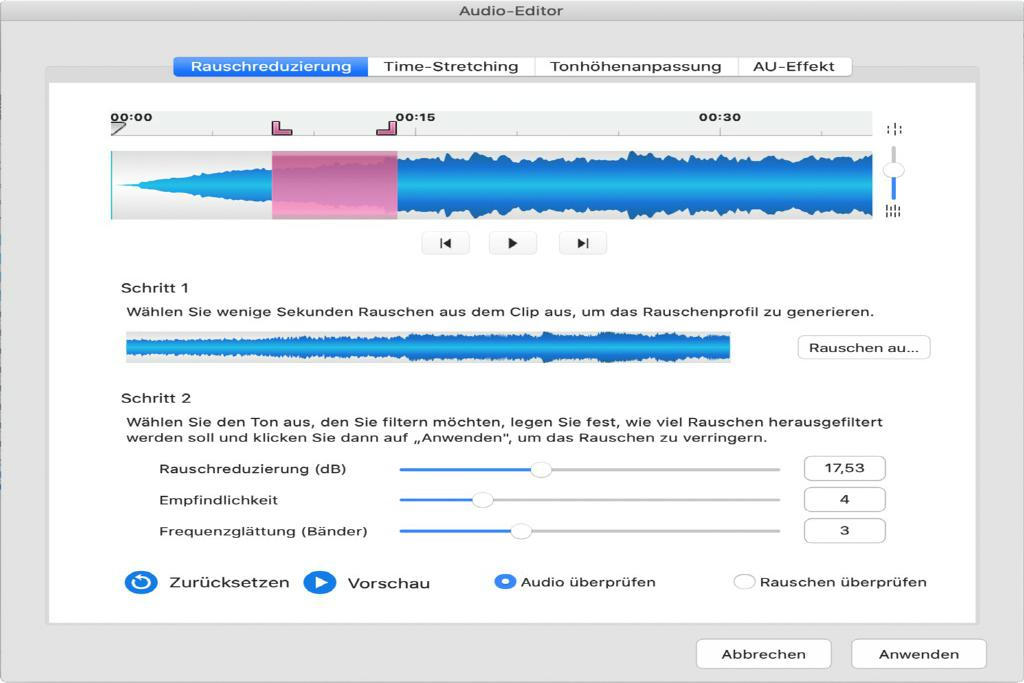Click the waveform zoom-in icon below the vertical slider

tap(895, 210)
